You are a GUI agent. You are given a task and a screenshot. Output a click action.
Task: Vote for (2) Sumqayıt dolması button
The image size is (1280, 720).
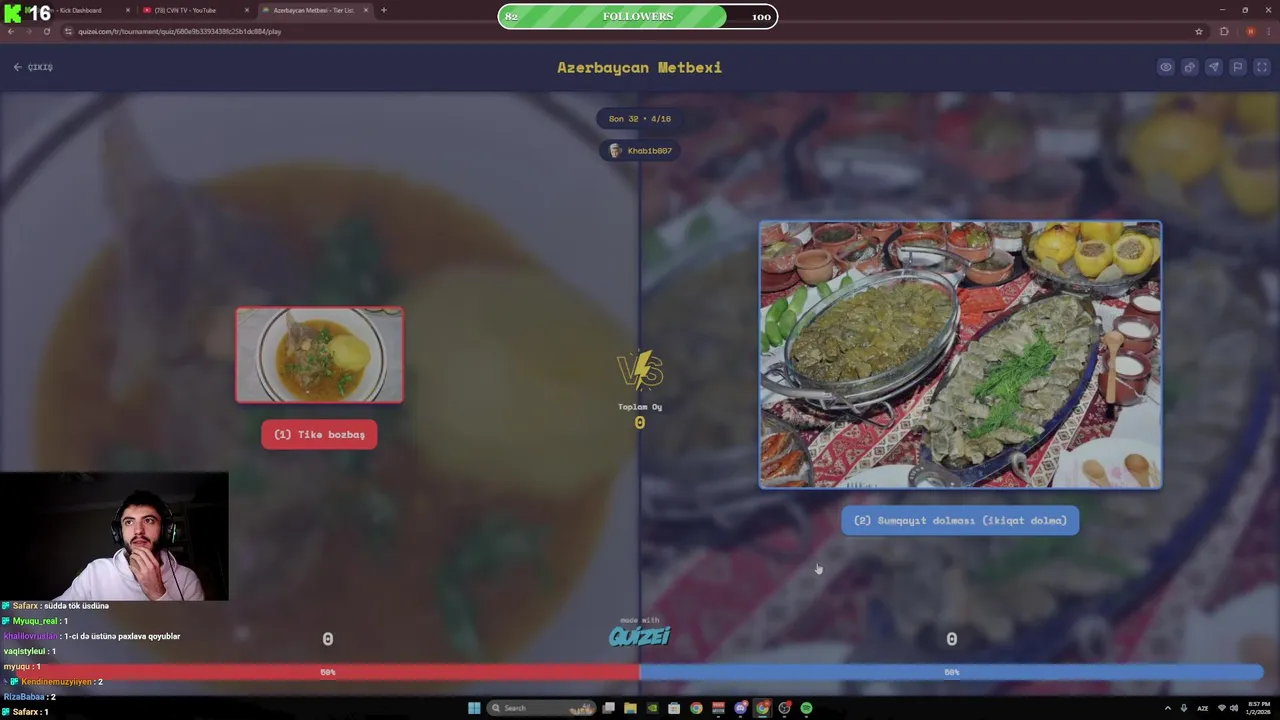960,520
